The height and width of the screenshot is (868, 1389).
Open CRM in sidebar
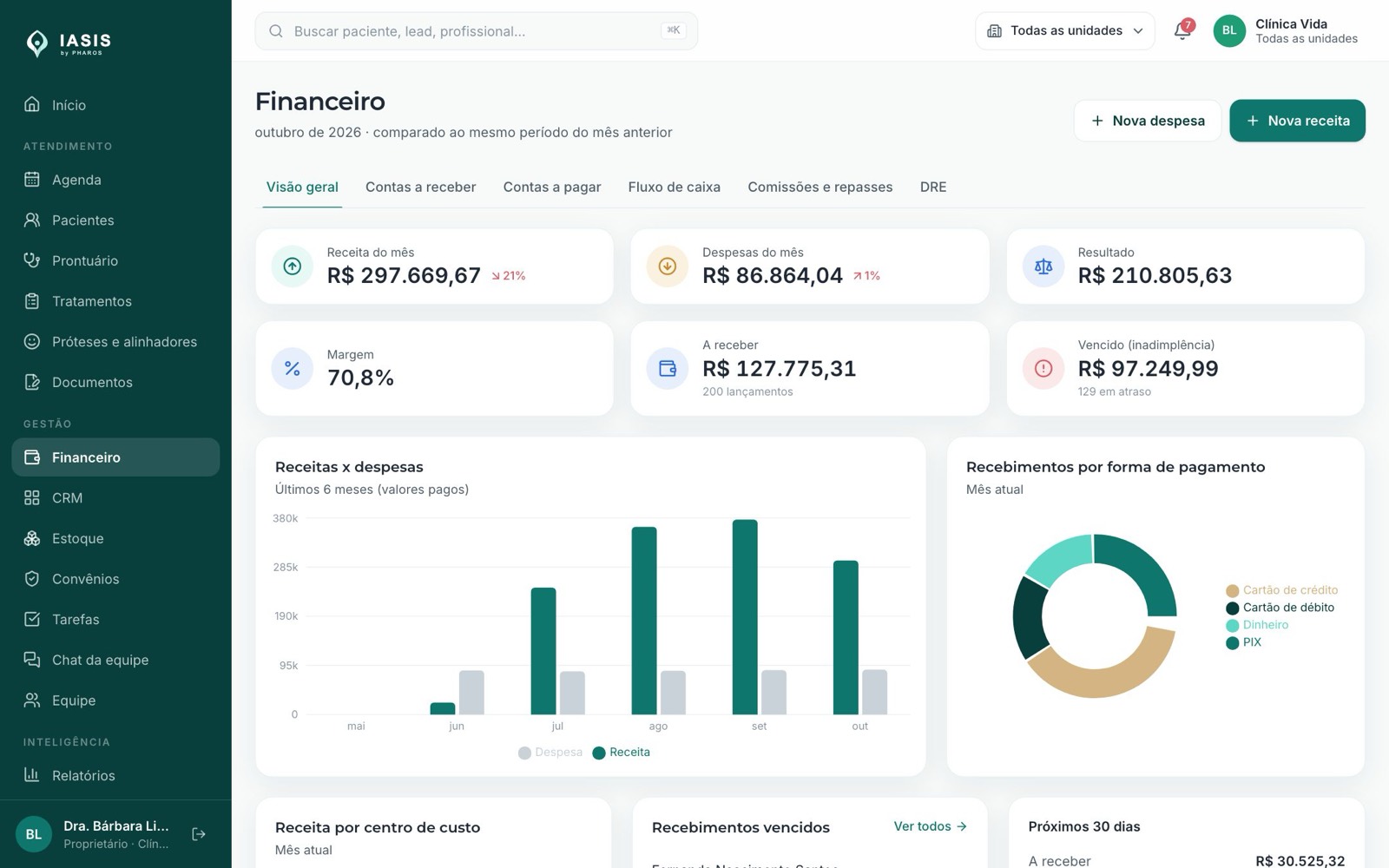pos(115,498)
